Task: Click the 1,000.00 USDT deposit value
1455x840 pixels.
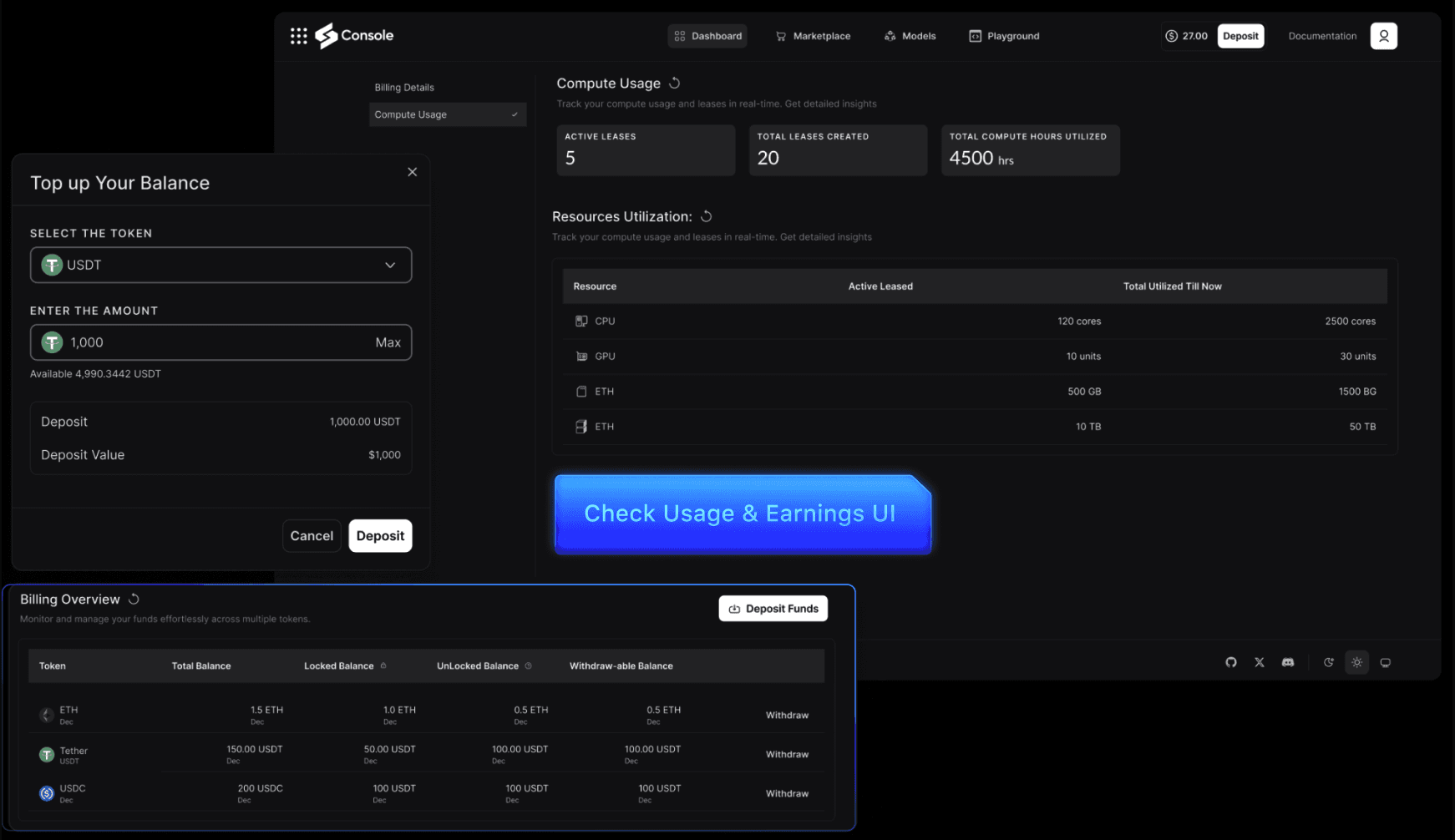Action: [365, 422]
